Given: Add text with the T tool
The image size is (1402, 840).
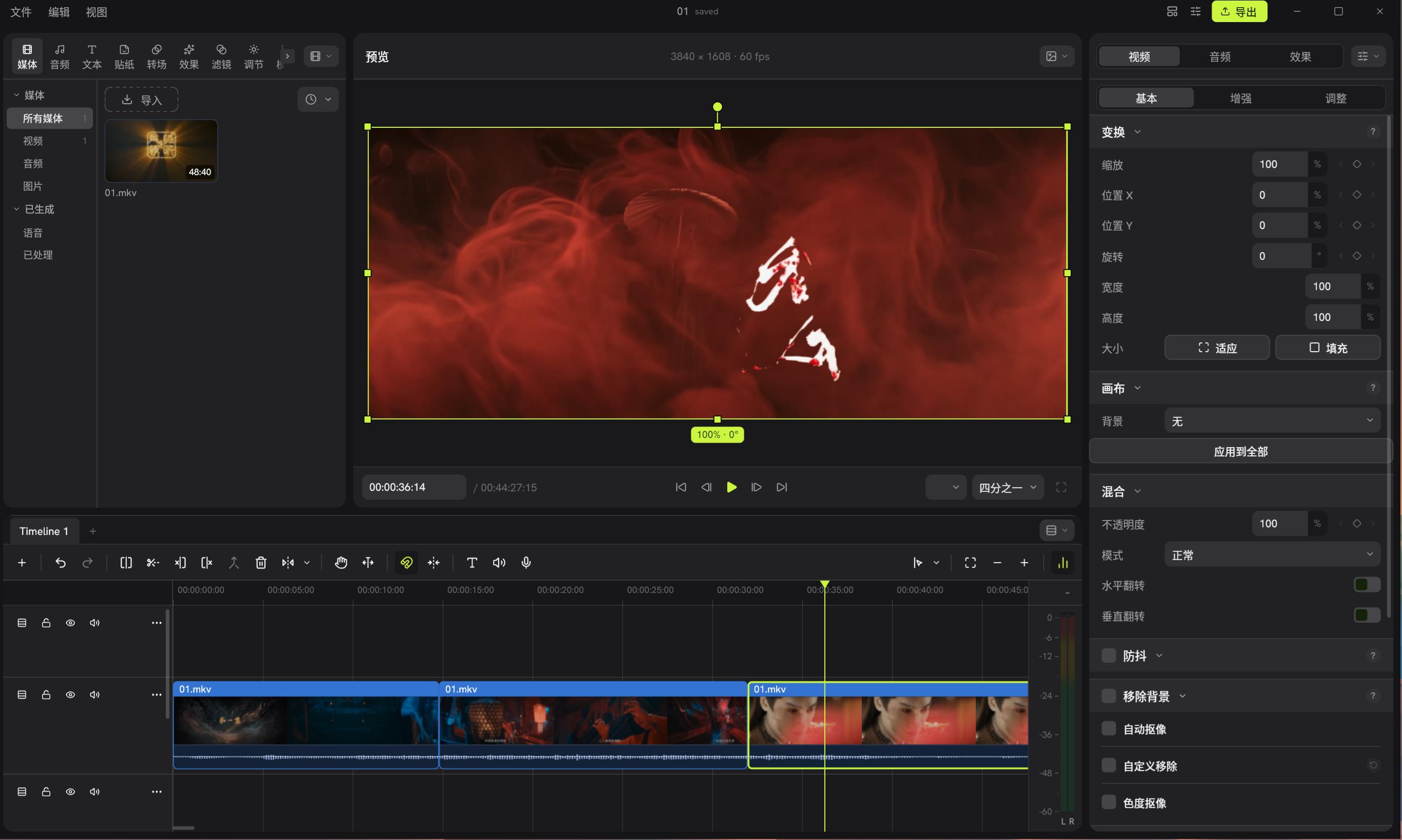Looking at the screenshot, I should coord(471,563).
